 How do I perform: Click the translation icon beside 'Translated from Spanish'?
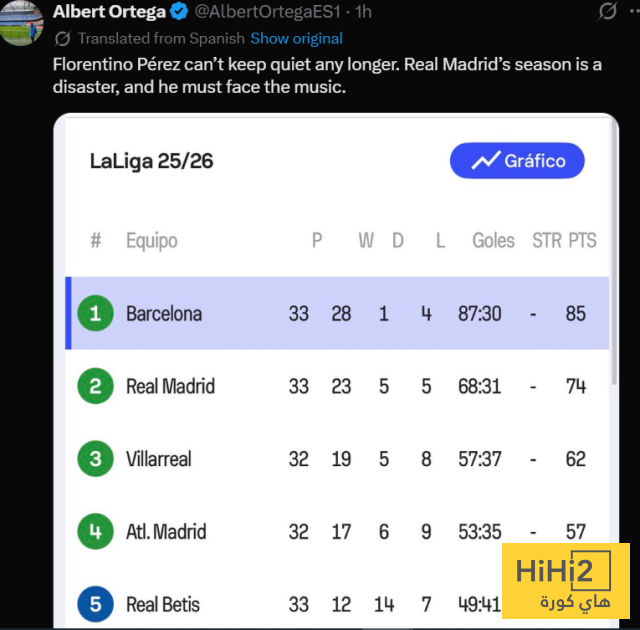click(63, 38)
